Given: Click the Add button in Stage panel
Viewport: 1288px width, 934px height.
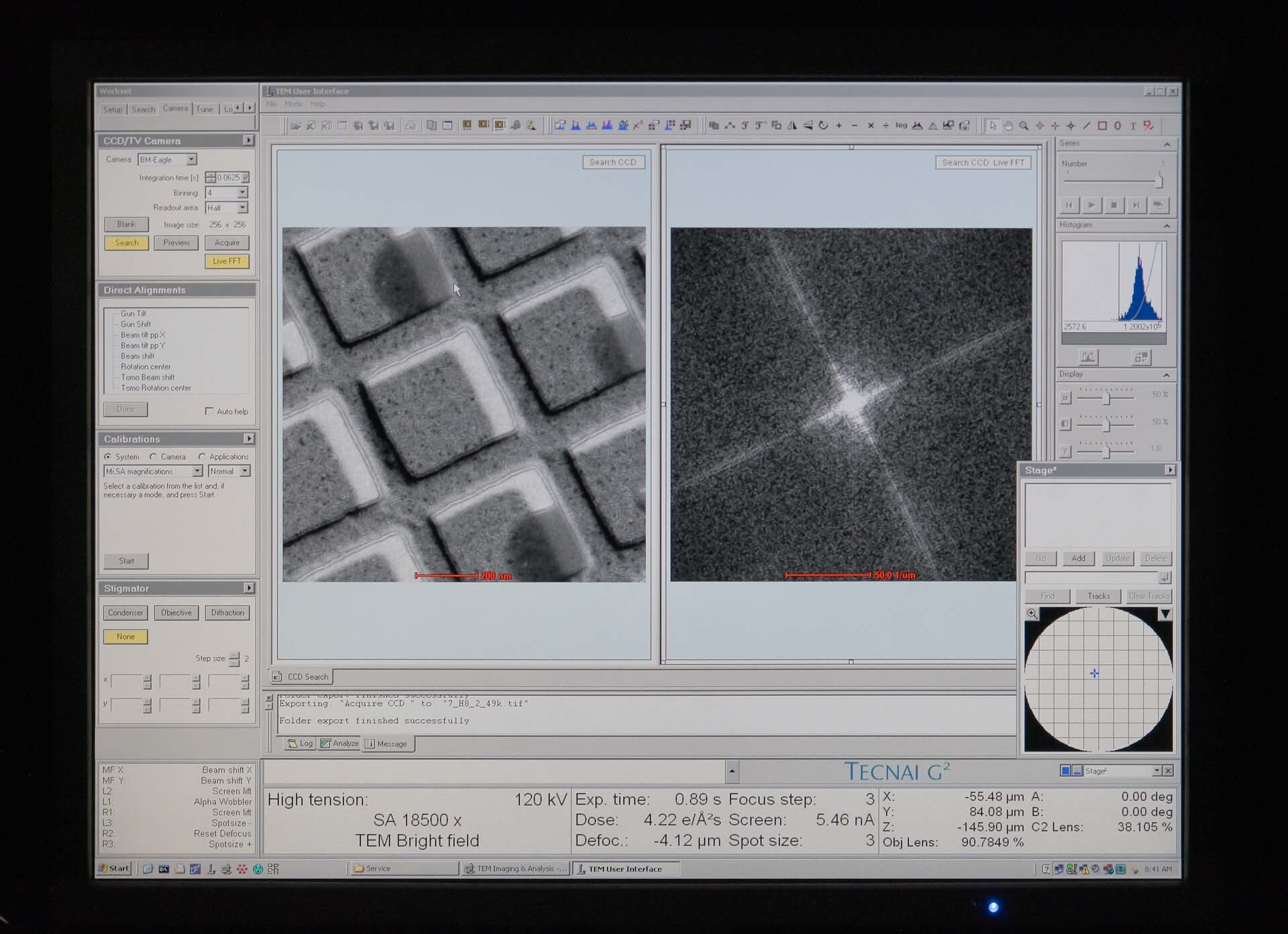Looking at the screenshot, I should [1078, 558].
